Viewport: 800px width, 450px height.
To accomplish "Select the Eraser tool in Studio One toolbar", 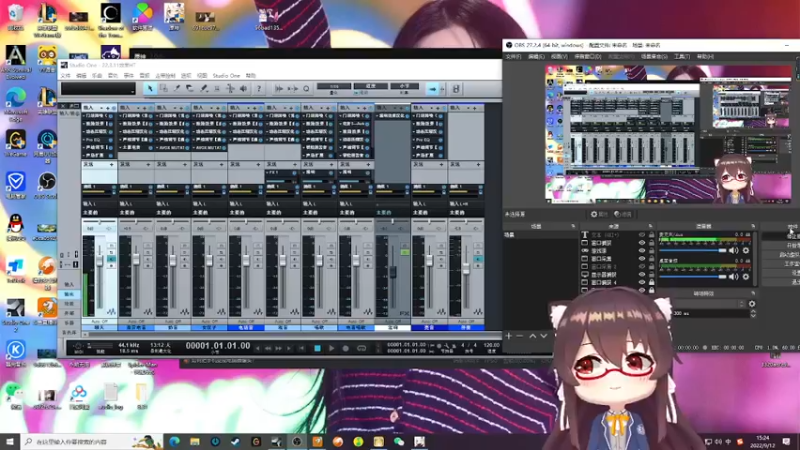I will coord(190,89).
